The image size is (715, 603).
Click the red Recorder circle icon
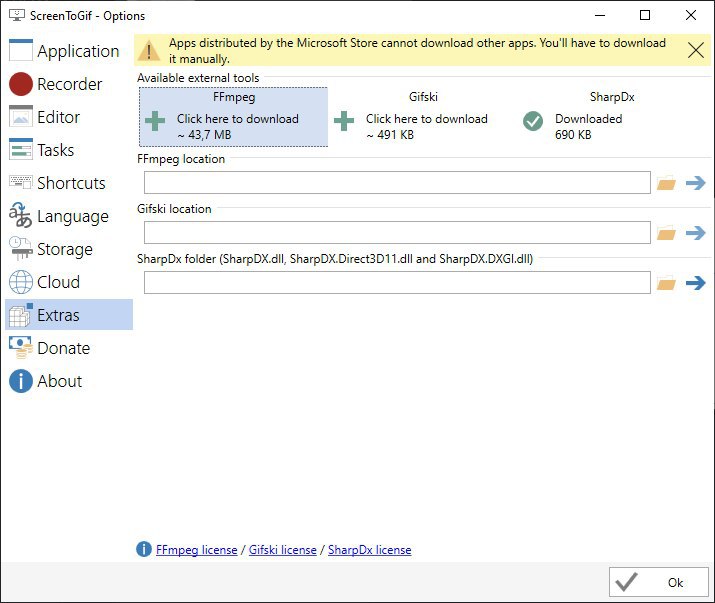21,84
